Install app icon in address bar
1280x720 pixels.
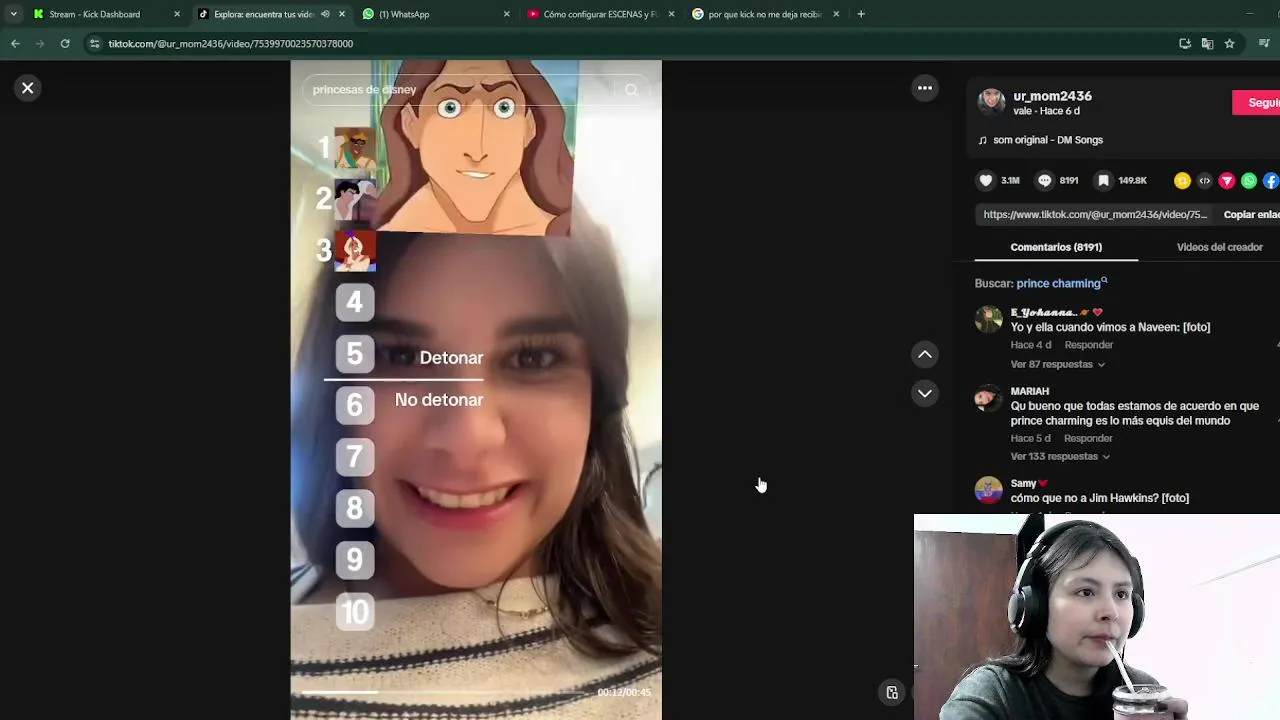tap(1185, 44)
